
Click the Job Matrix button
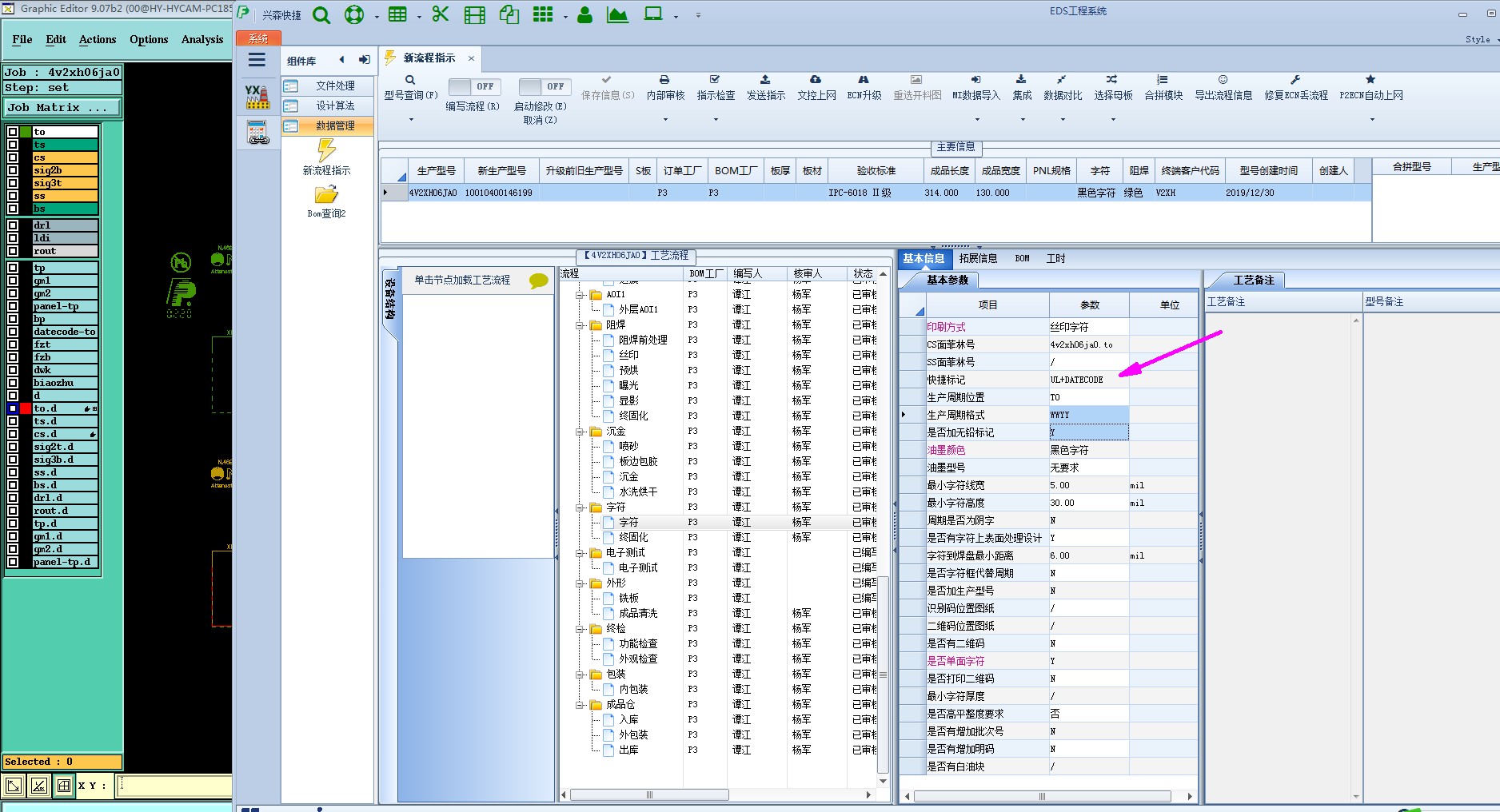pos(62,107)
